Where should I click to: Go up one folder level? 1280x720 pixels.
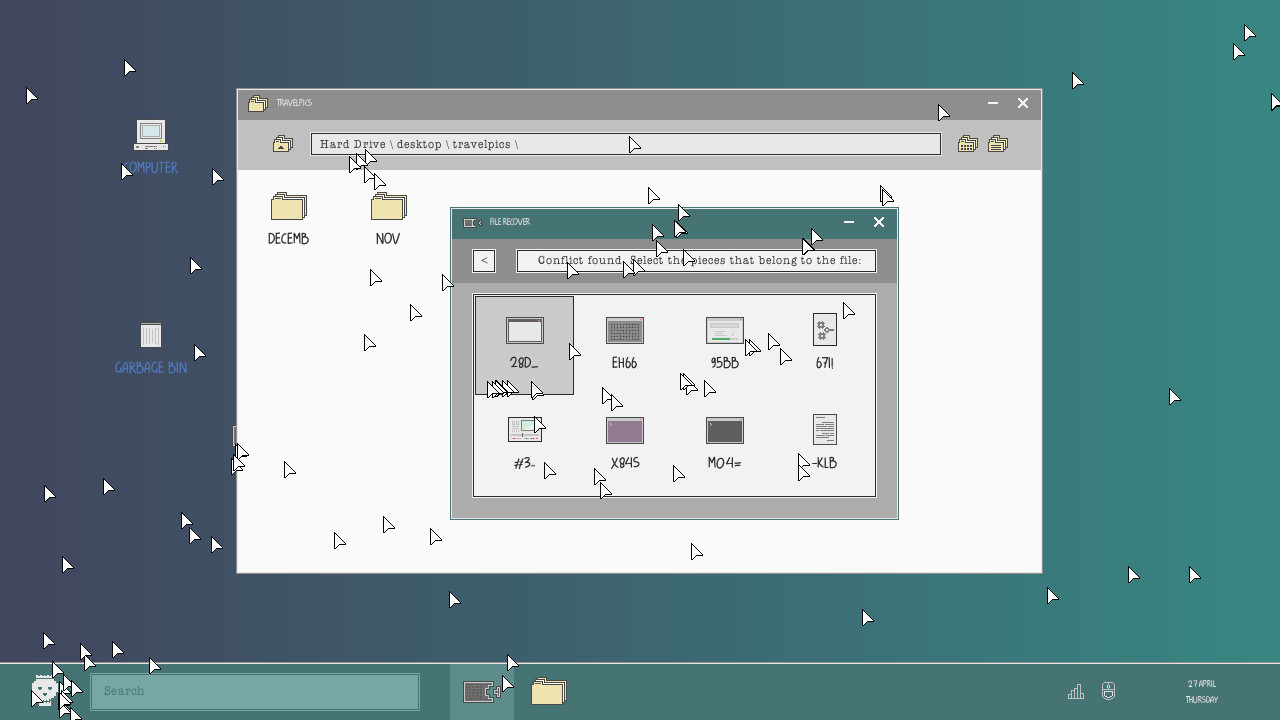283,145
